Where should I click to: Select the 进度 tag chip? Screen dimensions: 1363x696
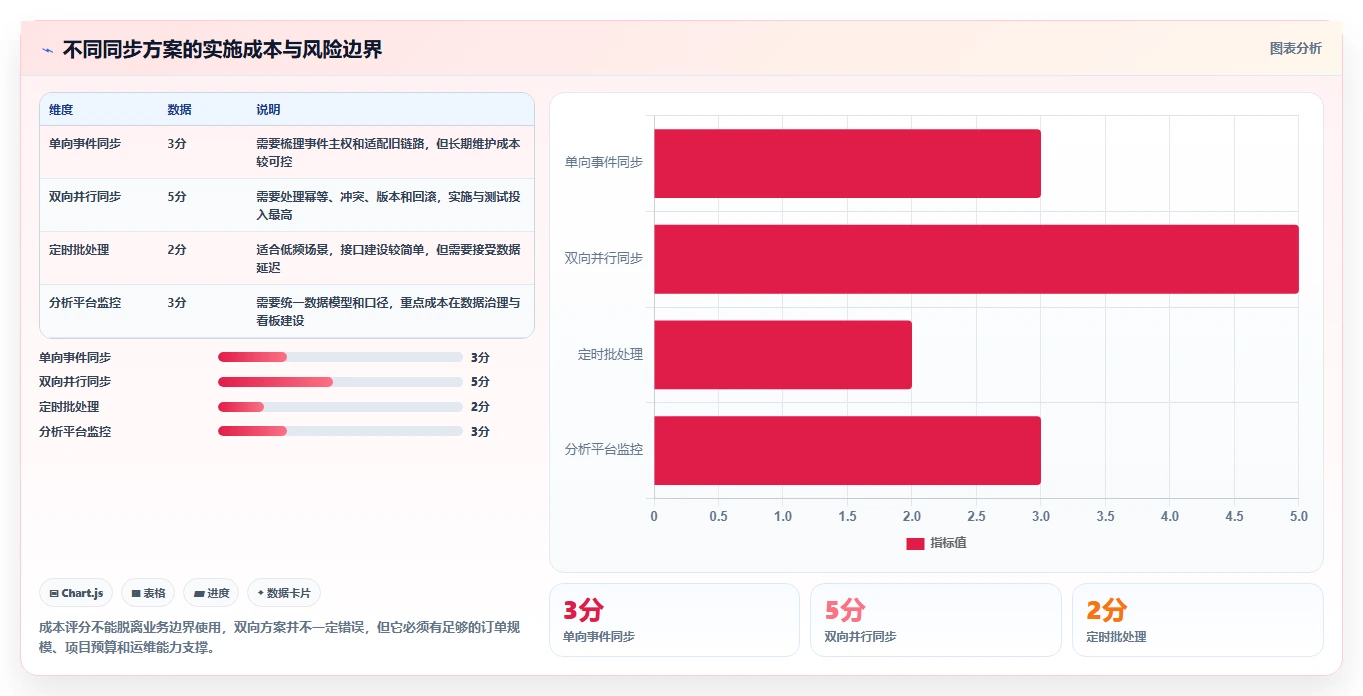(x=211, y=593)
